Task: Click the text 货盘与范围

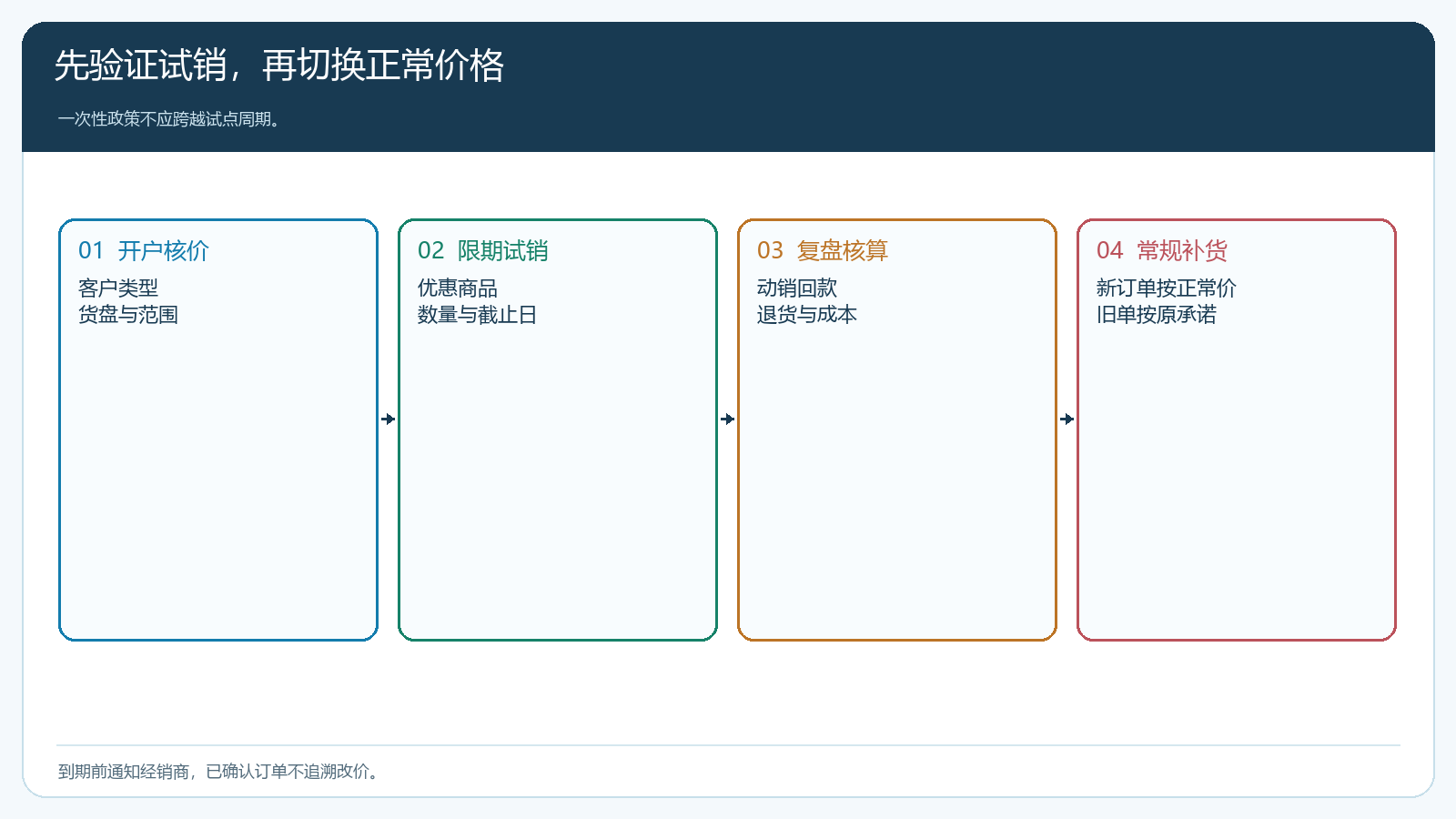Action: click(x=128, y=315)
